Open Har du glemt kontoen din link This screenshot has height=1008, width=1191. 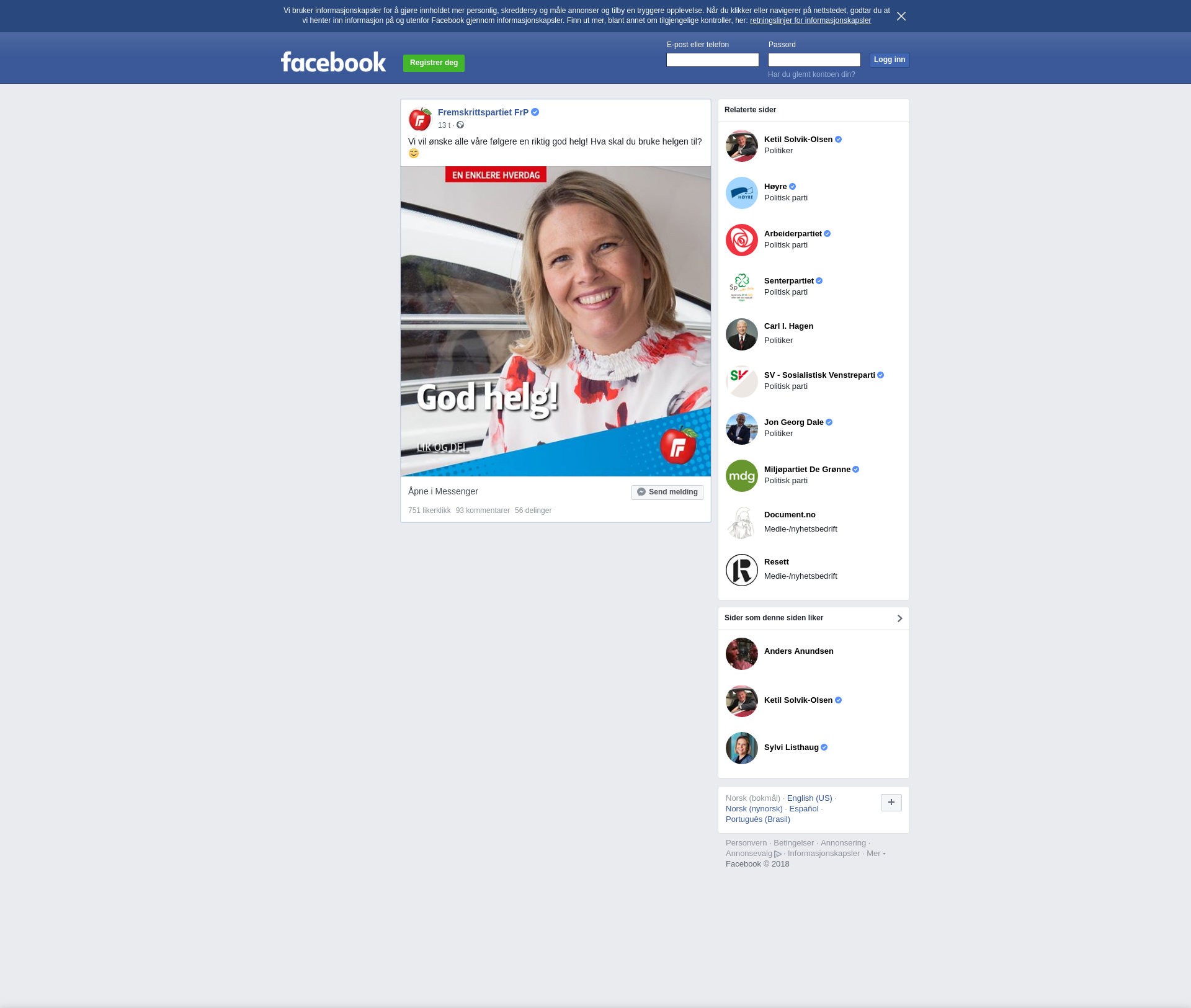[811, 74]
